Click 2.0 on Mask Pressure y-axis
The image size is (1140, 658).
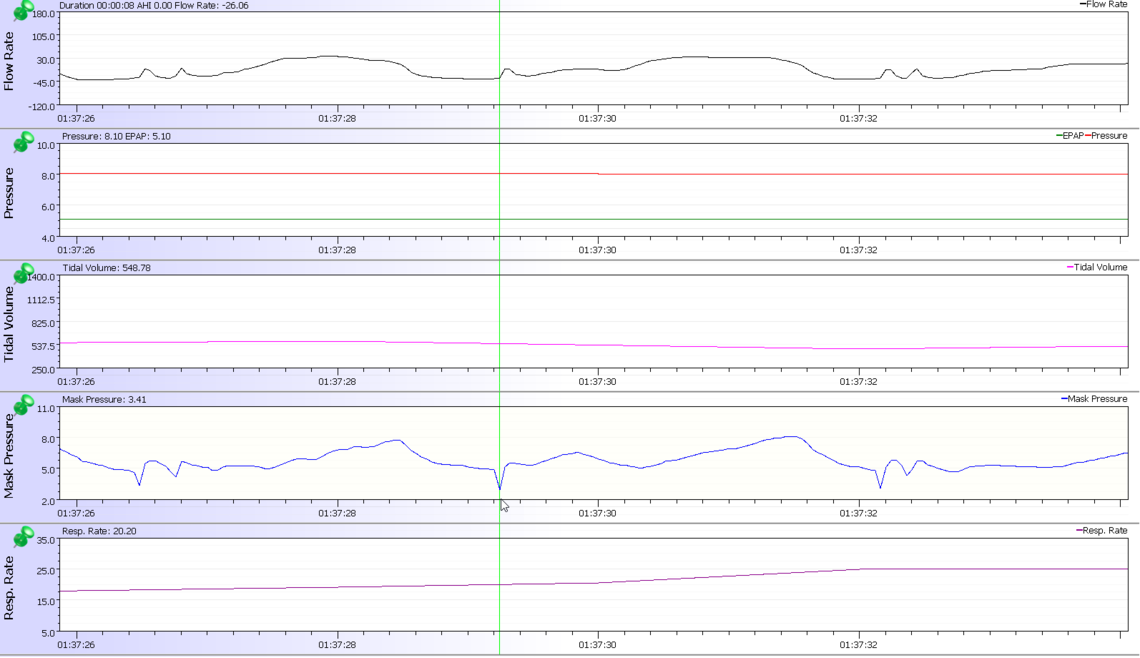point(46,501)
